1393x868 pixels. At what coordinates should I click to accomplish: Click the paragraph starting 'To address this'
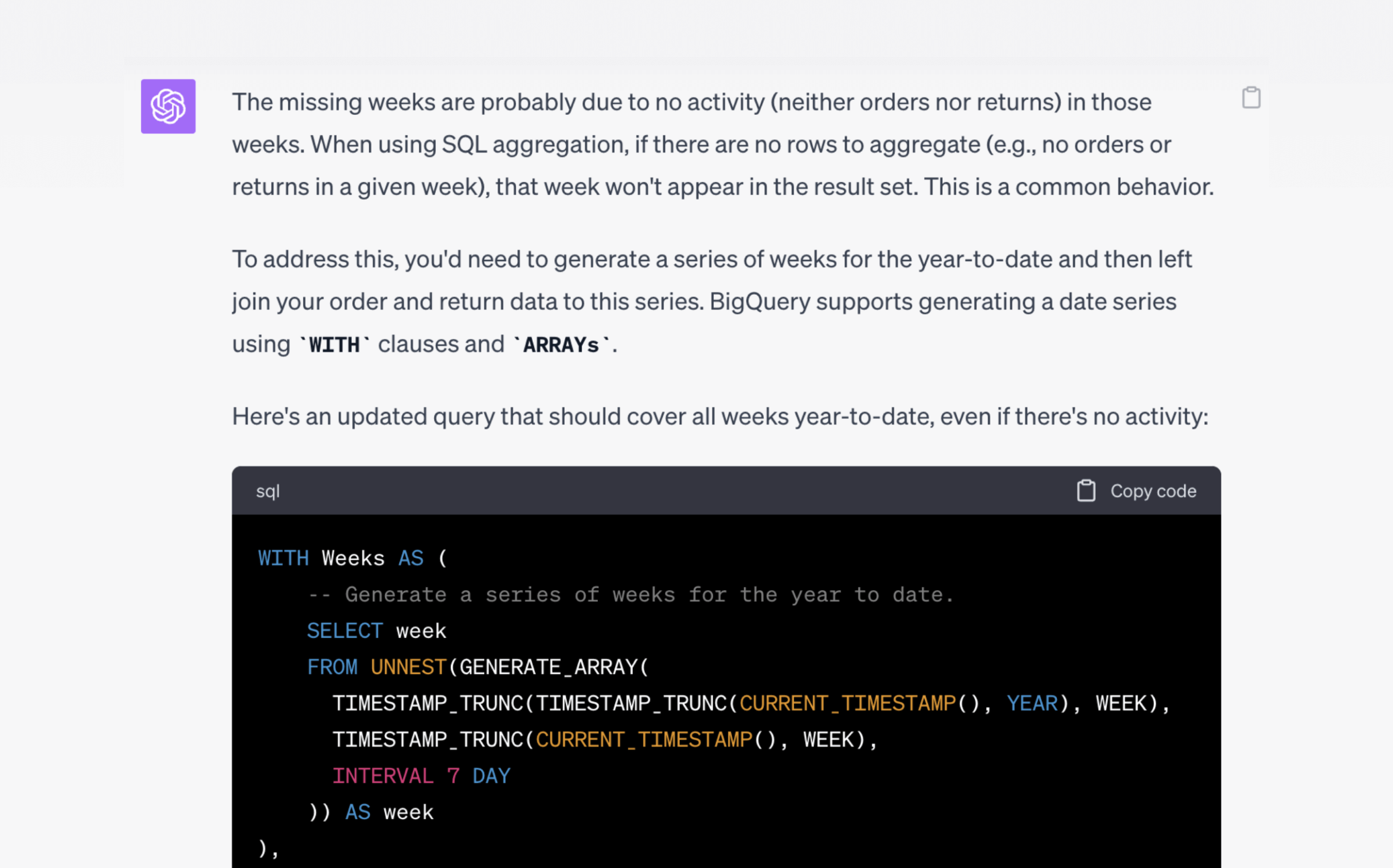point(712,302)
